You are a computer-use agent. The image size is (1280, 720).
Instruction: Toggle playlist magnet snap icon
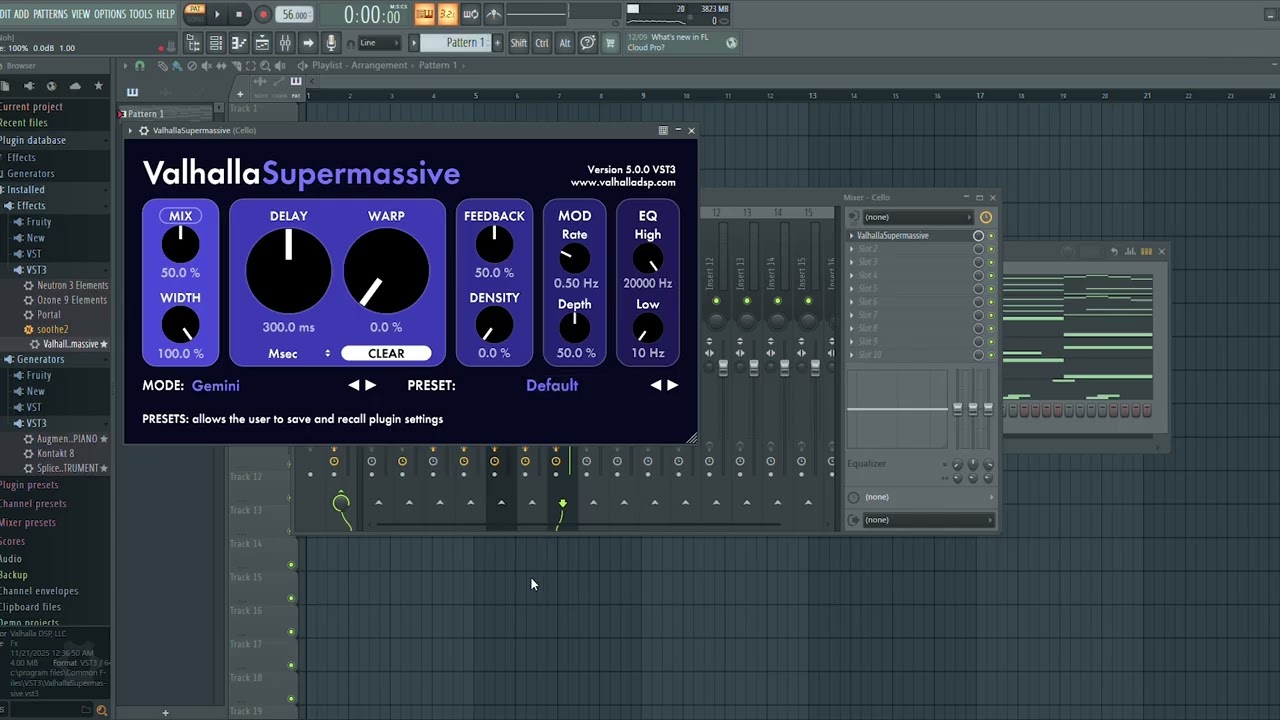point(140,66)
